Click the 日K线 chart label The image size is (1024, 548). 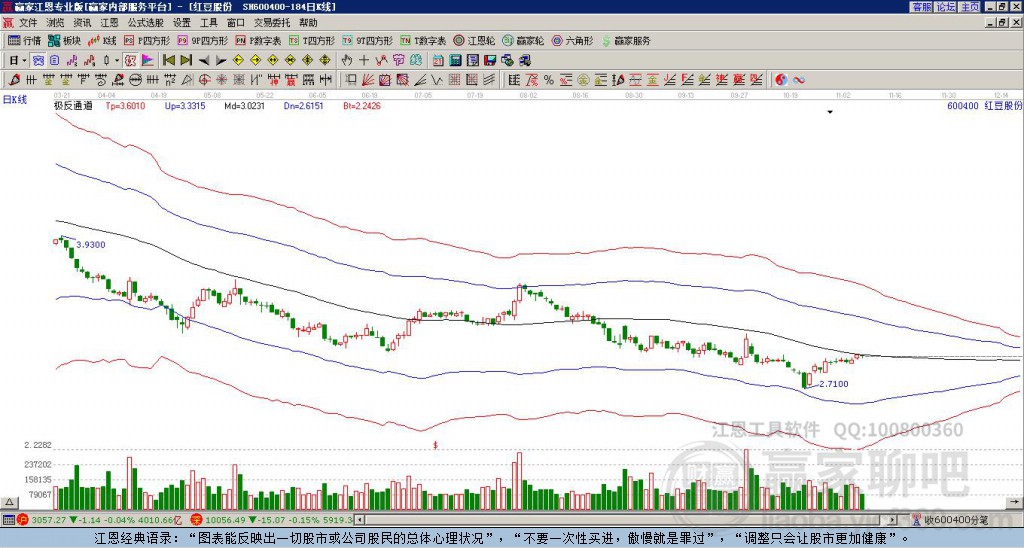(15, 99)
